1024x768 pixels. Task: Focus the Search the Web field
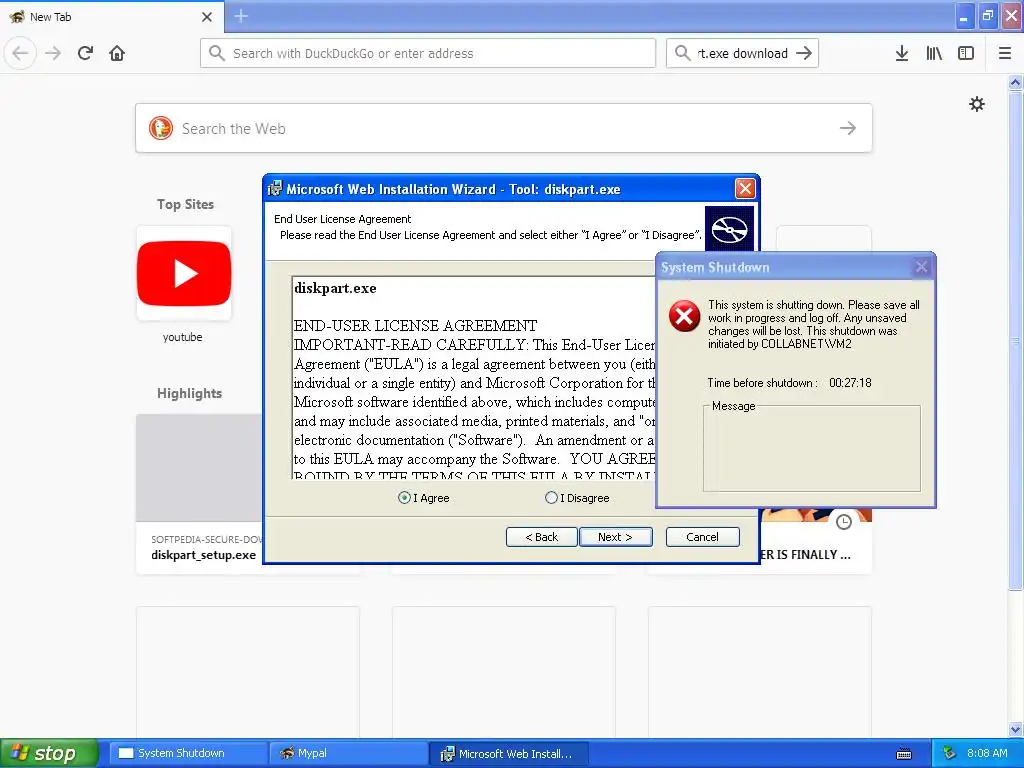504,128
